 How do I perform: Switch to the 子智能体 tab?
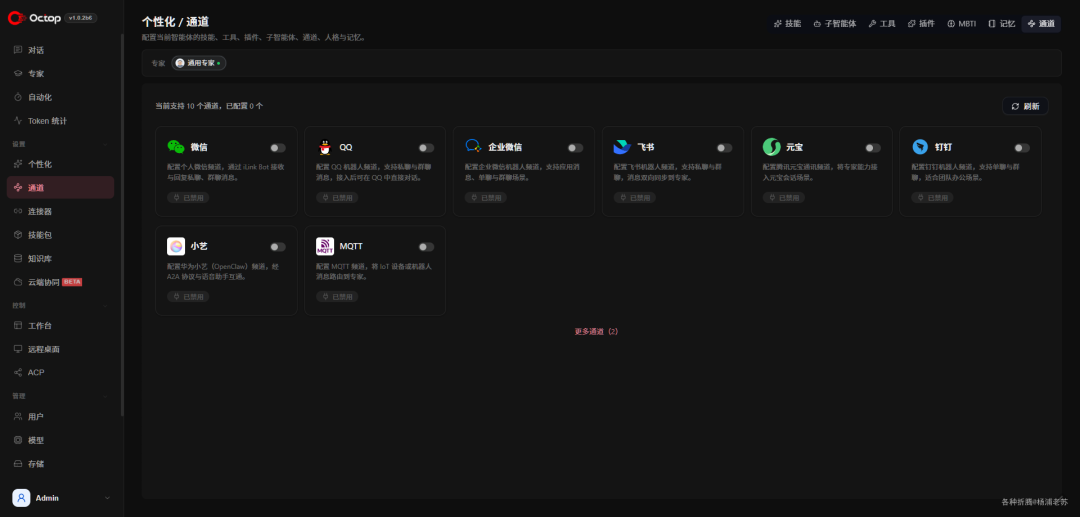pos(834,23)
